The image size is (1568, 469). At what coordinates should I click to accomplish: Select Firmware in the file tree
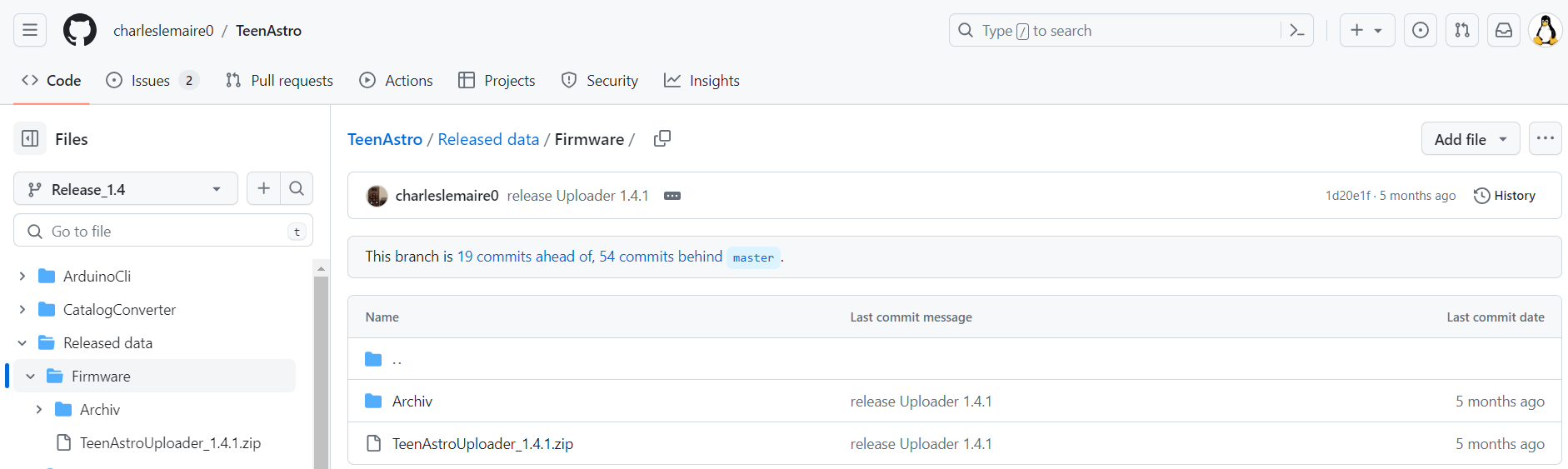pos(101,376)
